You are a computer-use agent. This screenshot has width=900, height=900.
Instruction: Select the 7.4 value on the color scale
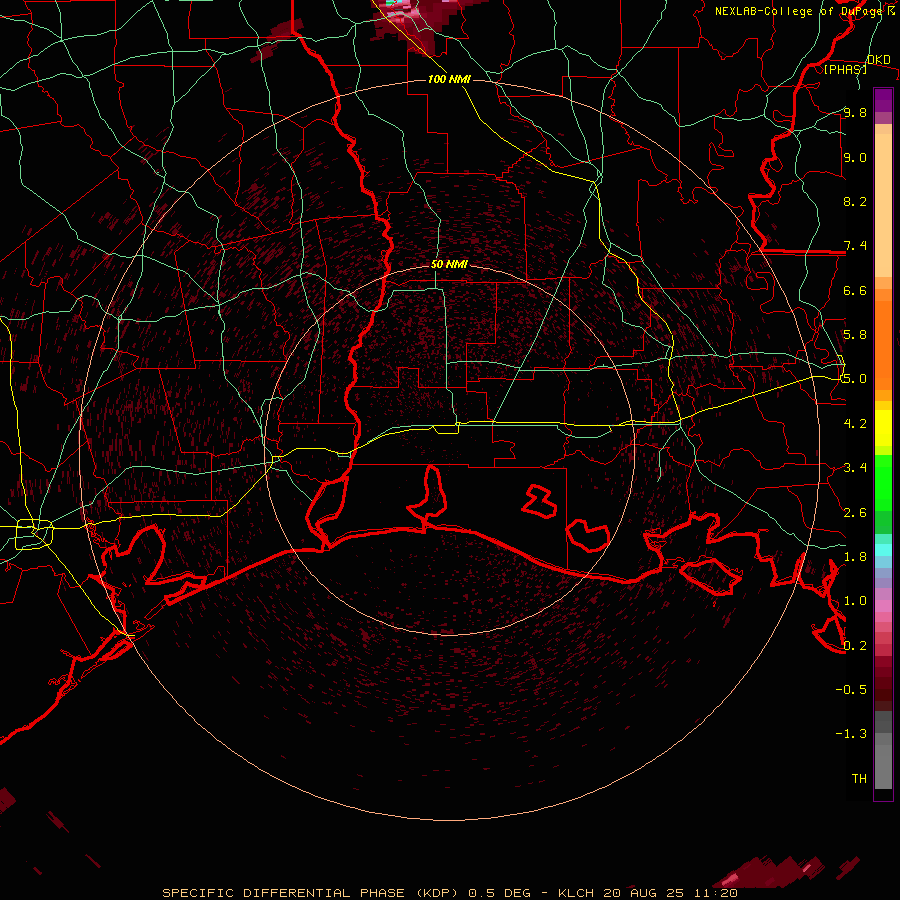pyautogui.click(x=855, y=246)
